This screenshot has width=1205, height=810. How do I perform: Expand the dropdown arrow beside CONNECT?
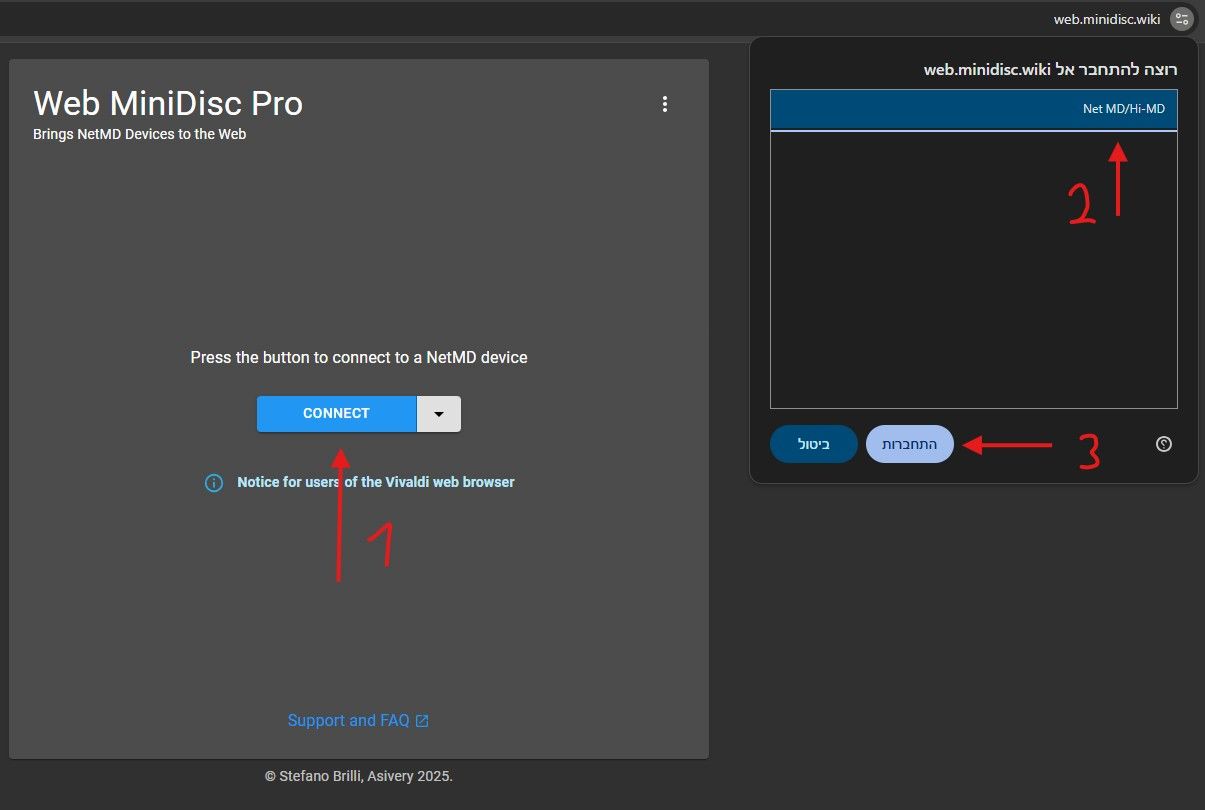(x=438, y=414)
